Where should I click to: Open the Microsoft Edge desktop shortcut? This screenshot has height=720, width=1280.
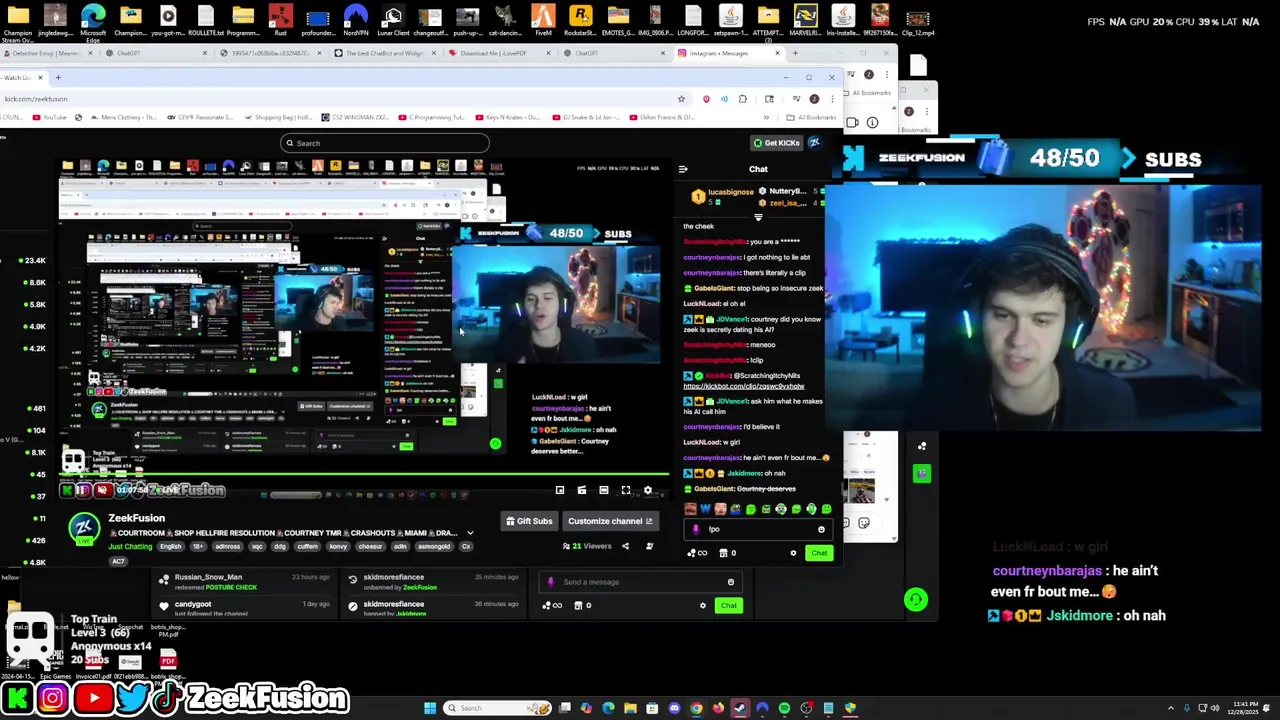click(93, 22)
